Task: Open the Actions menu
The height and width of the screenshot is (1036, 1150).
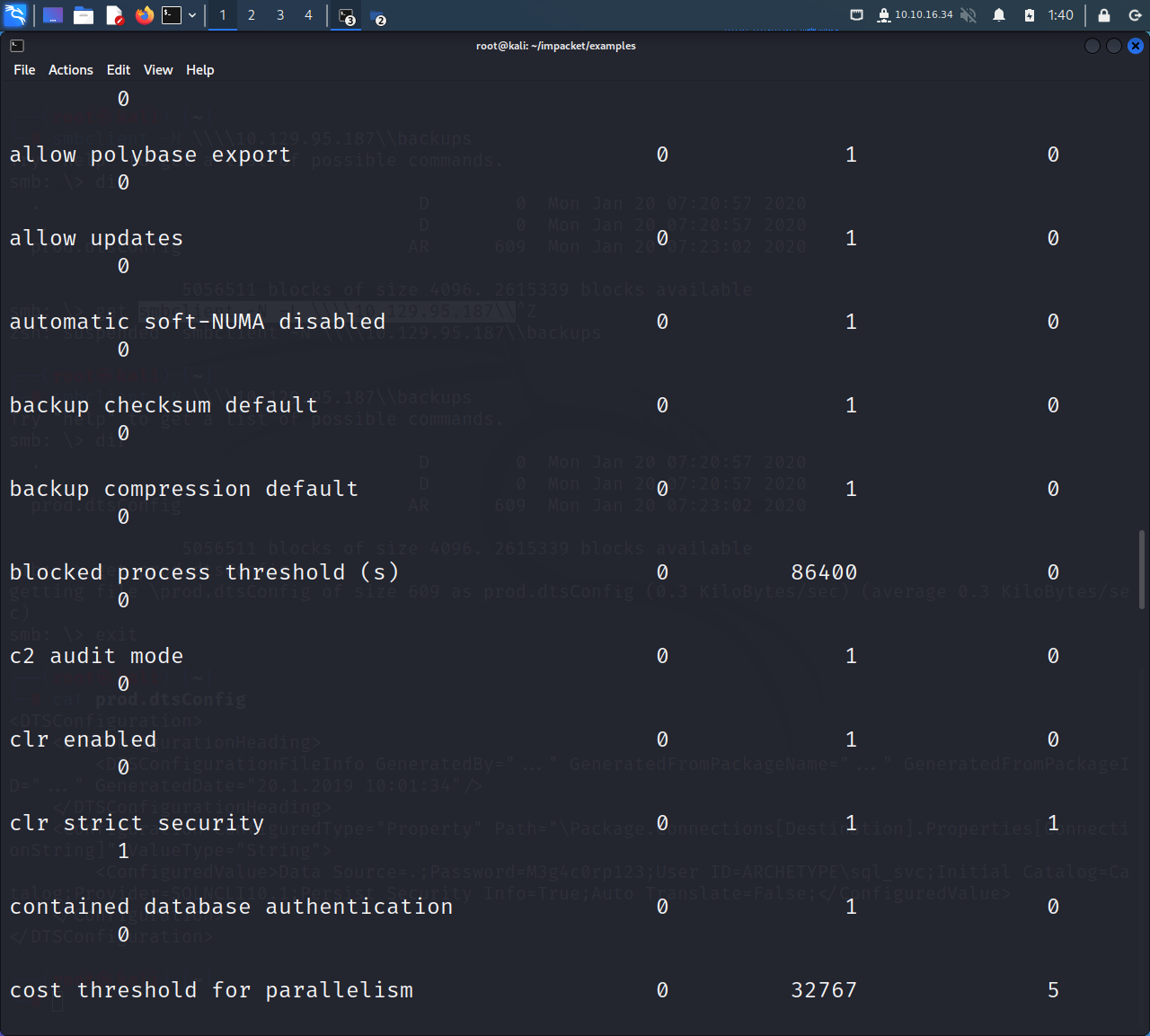Action: [x=71, y=70]
